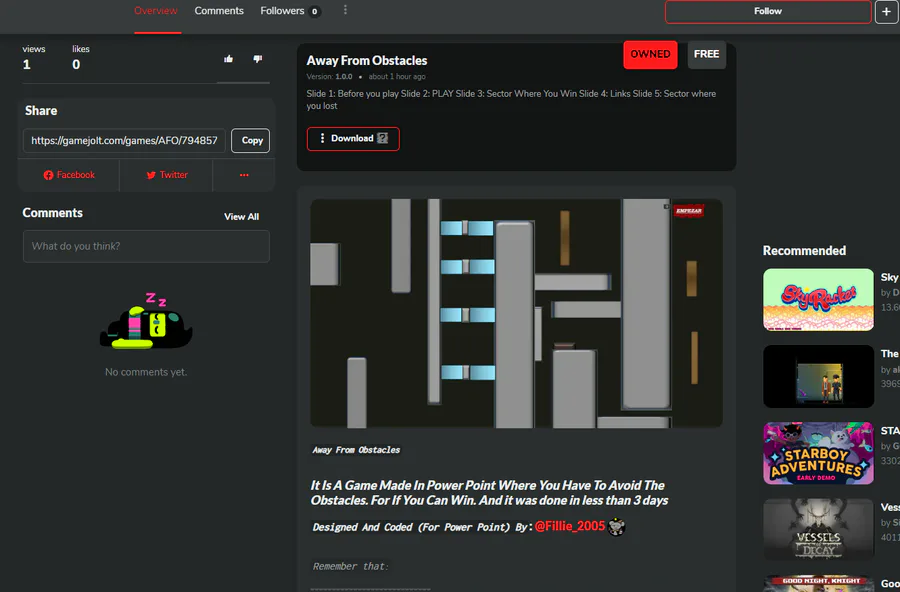Switch to the Overview tab
The height and width of the screenshot is (592, 900).
point(156,11)
